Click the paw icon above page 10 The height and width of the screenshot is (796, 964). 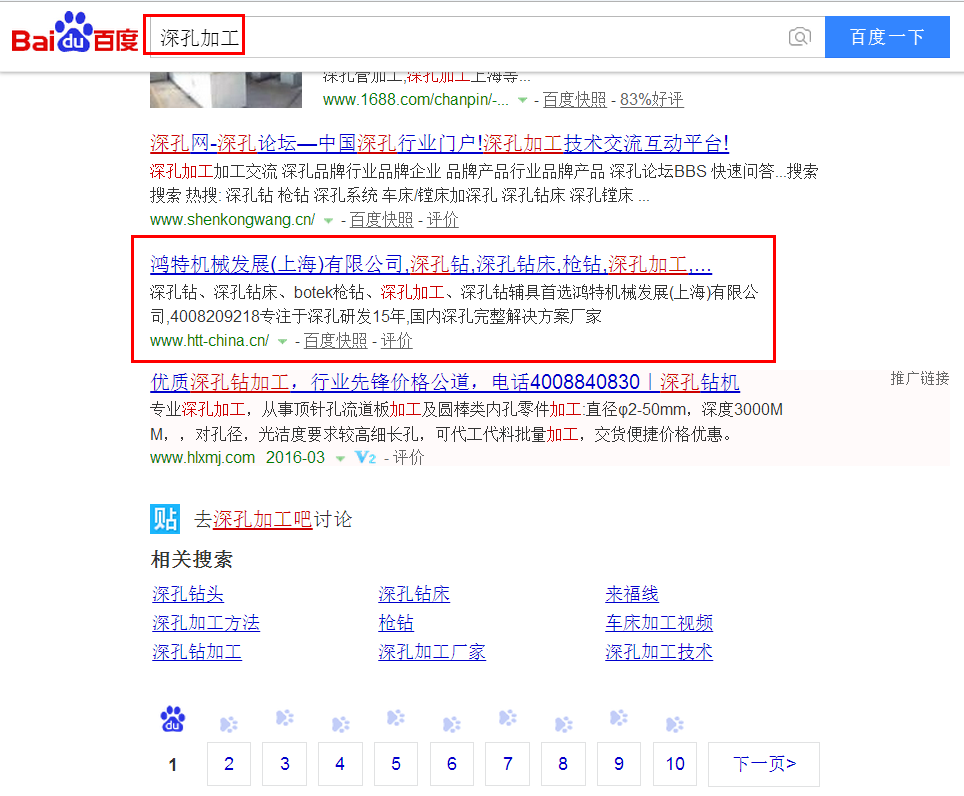point(675,724)
